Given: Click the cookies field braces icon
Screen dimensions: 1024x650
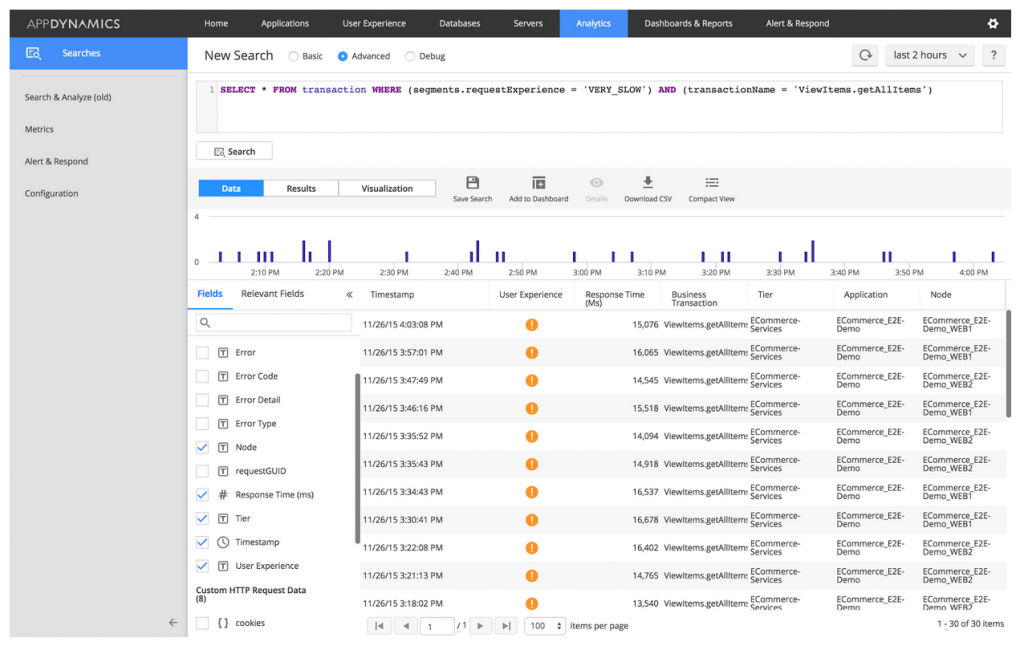Looking at the screenshot, I should click(x=223, y=623).
